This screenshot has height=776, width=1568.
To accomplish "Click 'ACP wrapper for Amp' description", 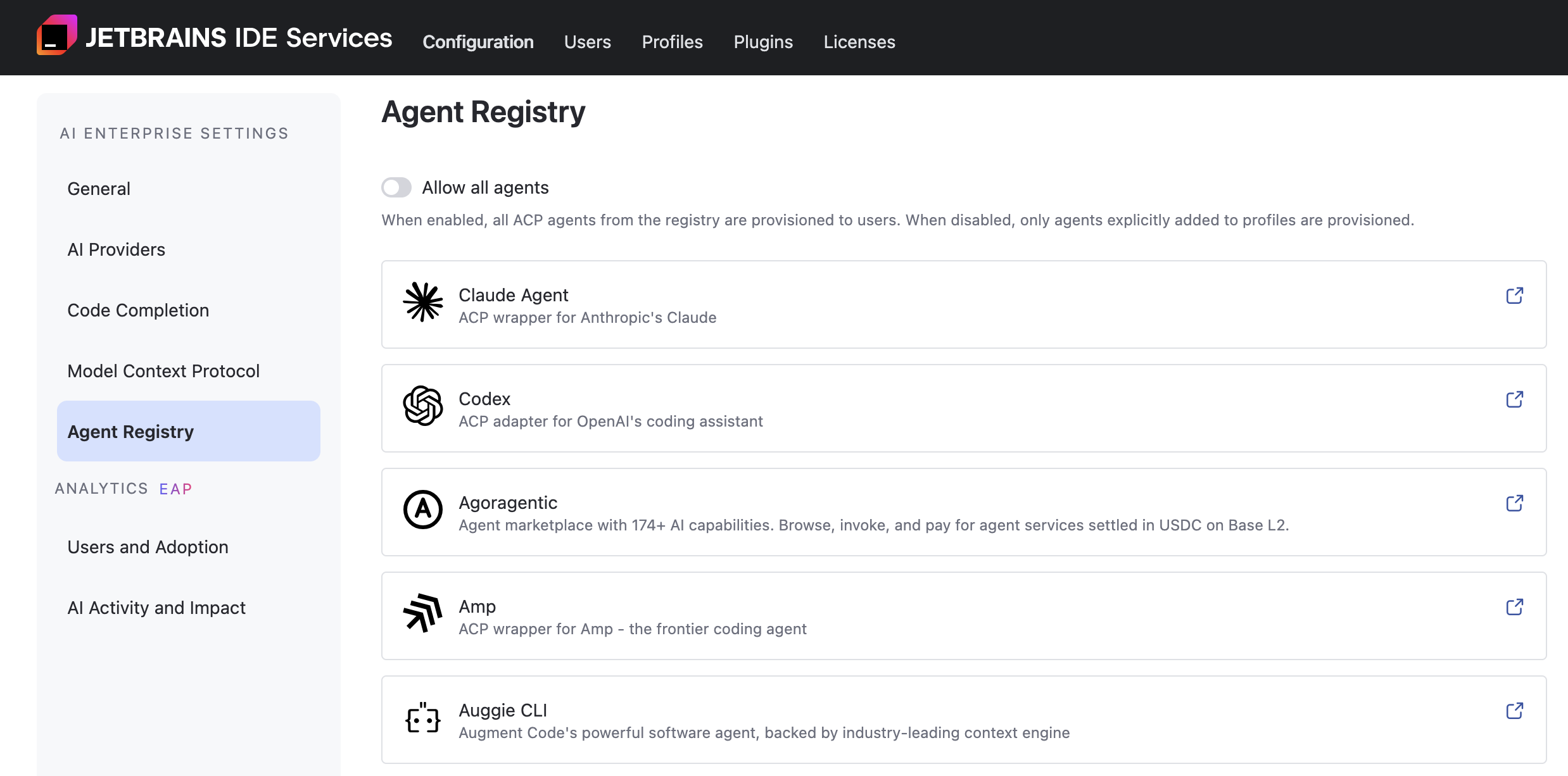I will [633, 629].
